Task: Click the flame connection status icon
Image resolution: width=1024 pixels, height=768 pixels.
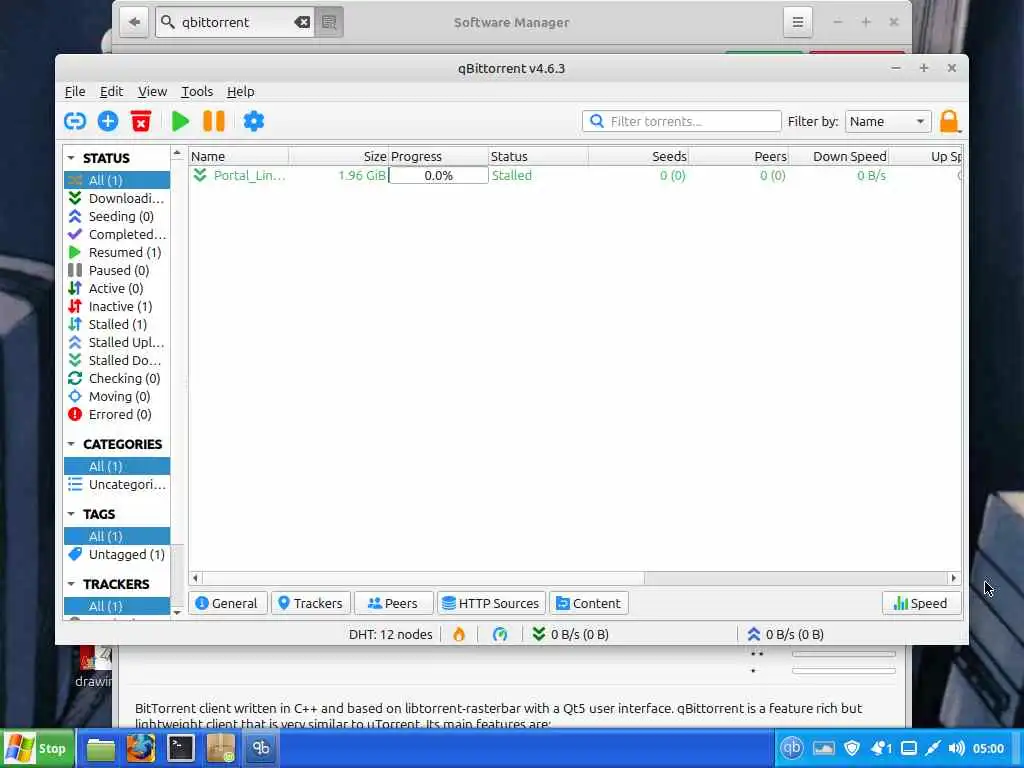Action: coord(459,634)
